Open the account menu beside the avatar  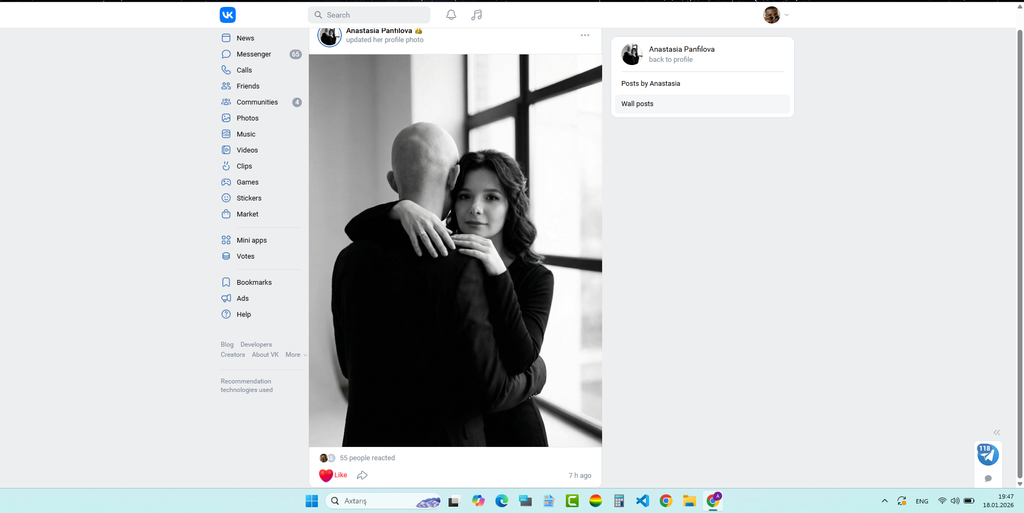click(x=786, y=15)
